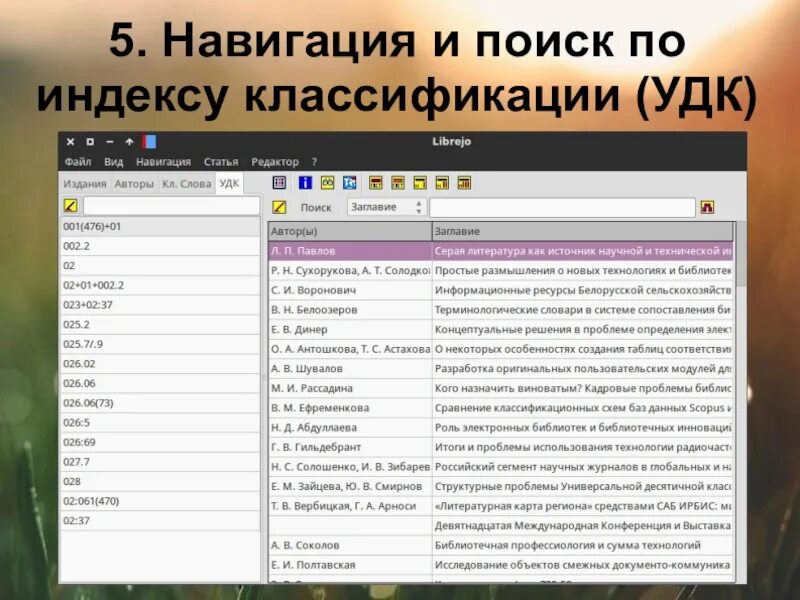Select the УДК tab
The height and width of the screenshot is (600, 800).
tap(229, 183)
